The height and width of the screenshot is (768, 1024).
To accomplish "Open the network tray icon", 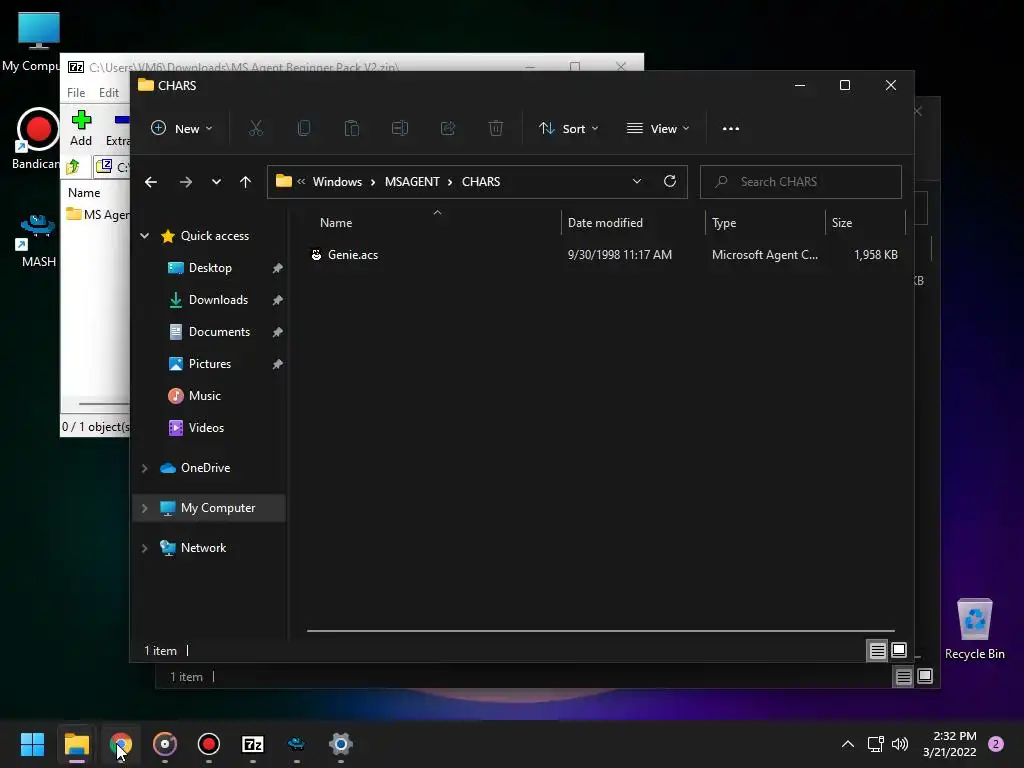I will pyautogui.click(x=875, y=744).
